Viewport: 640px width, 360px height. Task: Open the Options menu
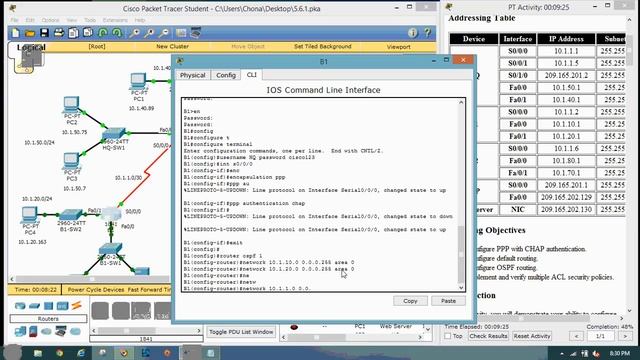pyautogui.click(x=50, y=20)
